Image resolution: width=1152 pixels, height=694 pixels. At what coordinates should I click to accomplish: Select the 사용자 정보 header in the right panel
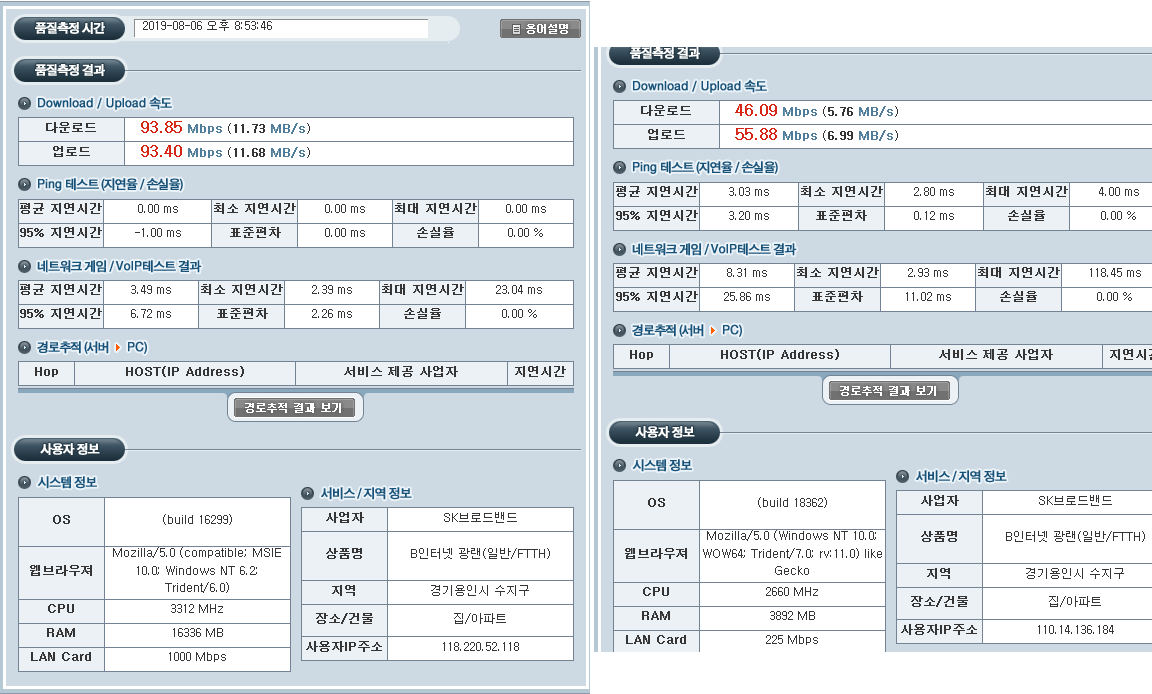[665, 432]
